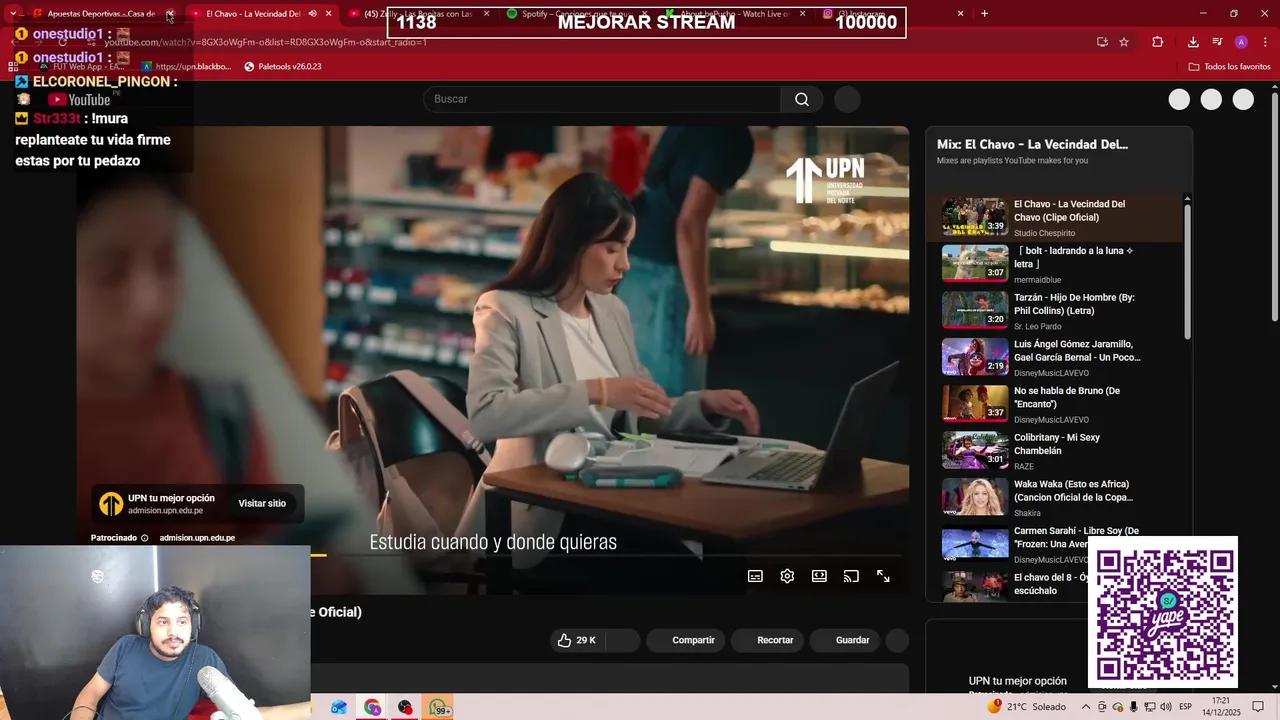Click the volume speaker icon in system tray
1280x720 pixels.
[1165, 707]
